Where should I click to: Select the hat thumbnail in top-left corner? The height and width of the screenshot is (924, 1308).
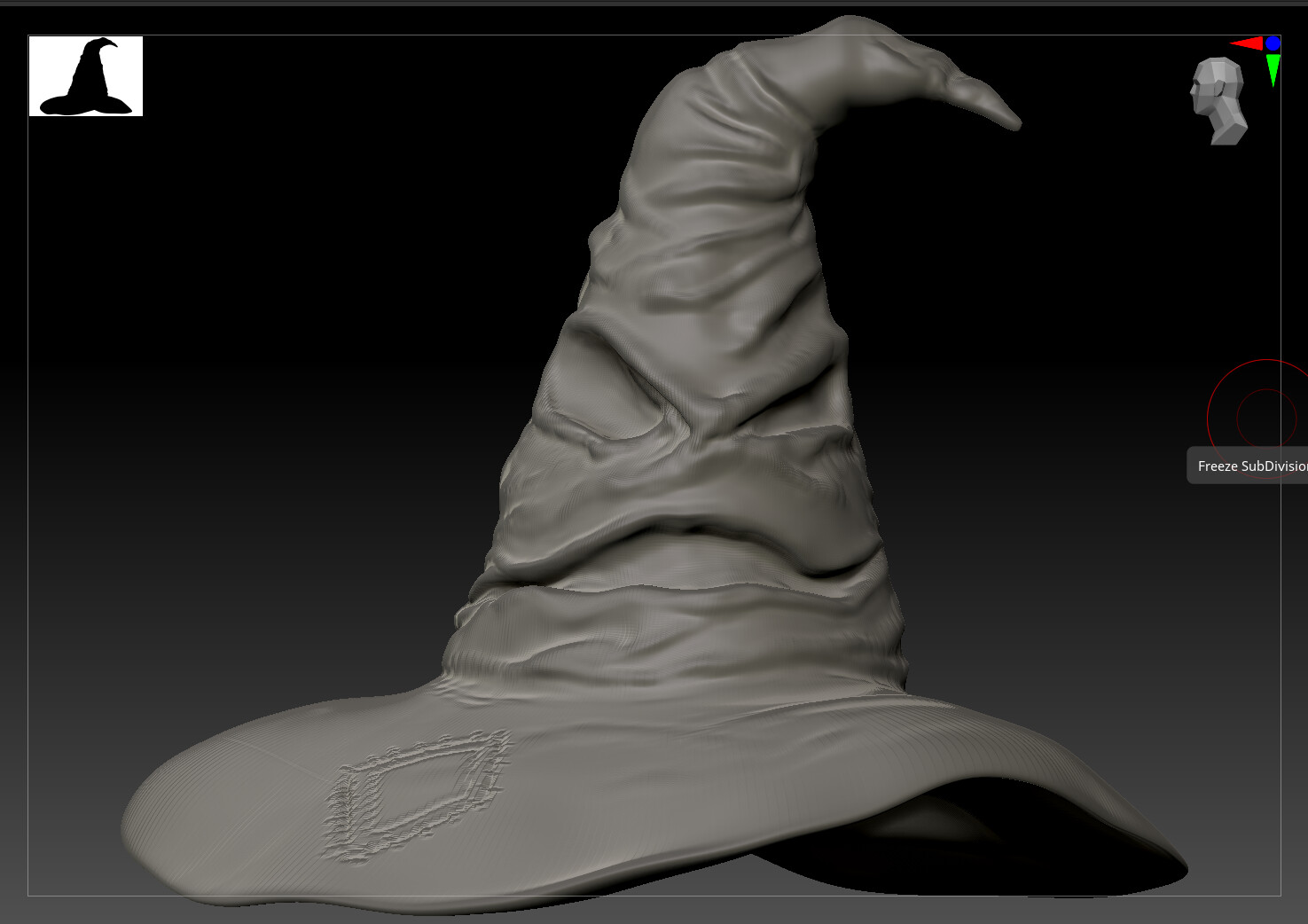point(86,75)
